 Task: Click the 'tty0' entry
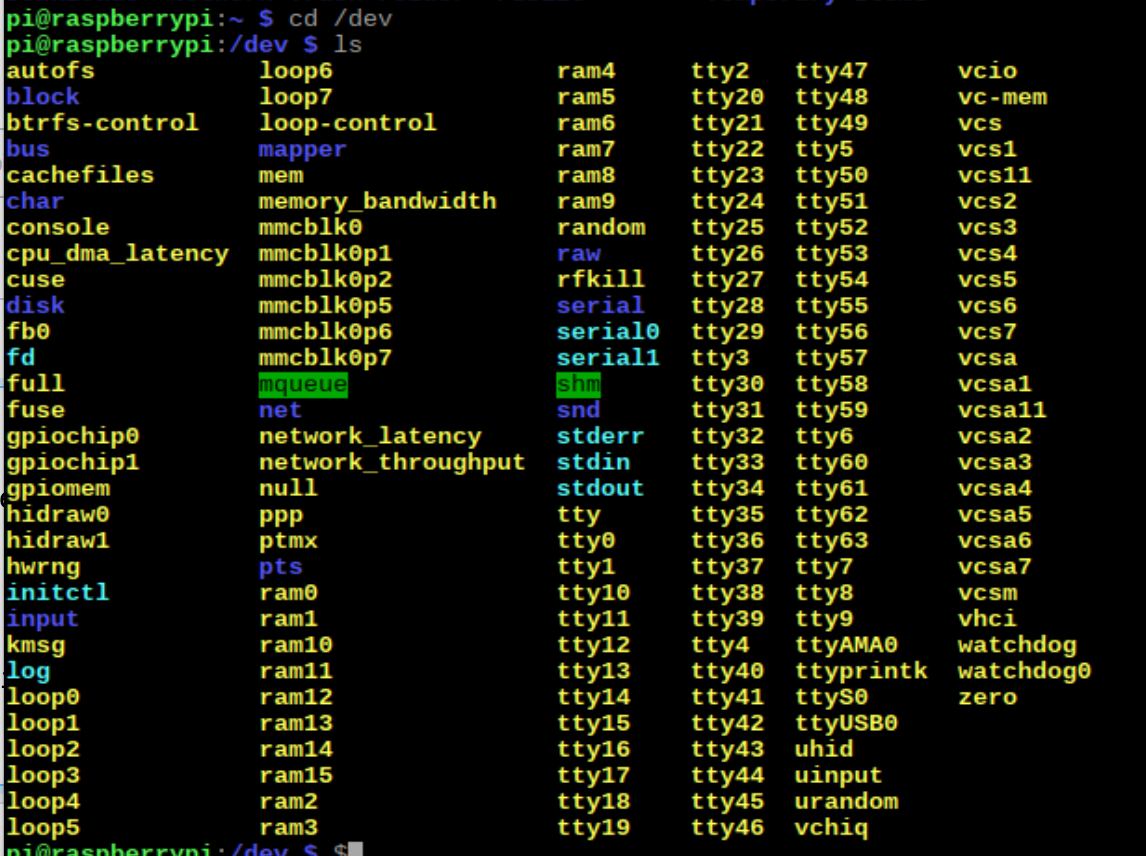click(x=586, y=541)
